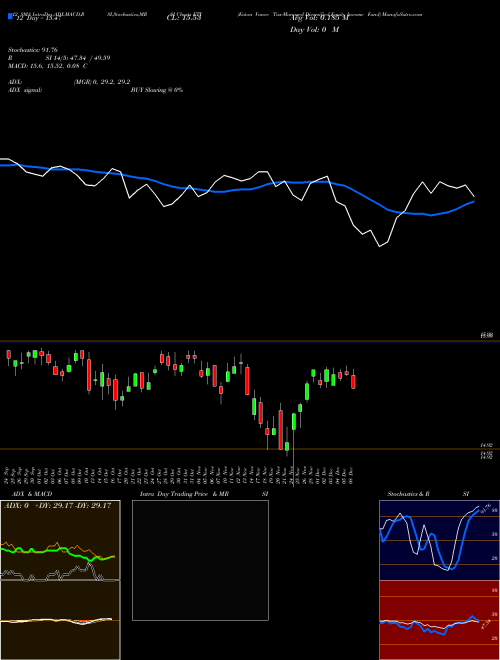Click 'Intra Day Trading Price & MR' title
500x660 pixels.
[x=184, y=494]
